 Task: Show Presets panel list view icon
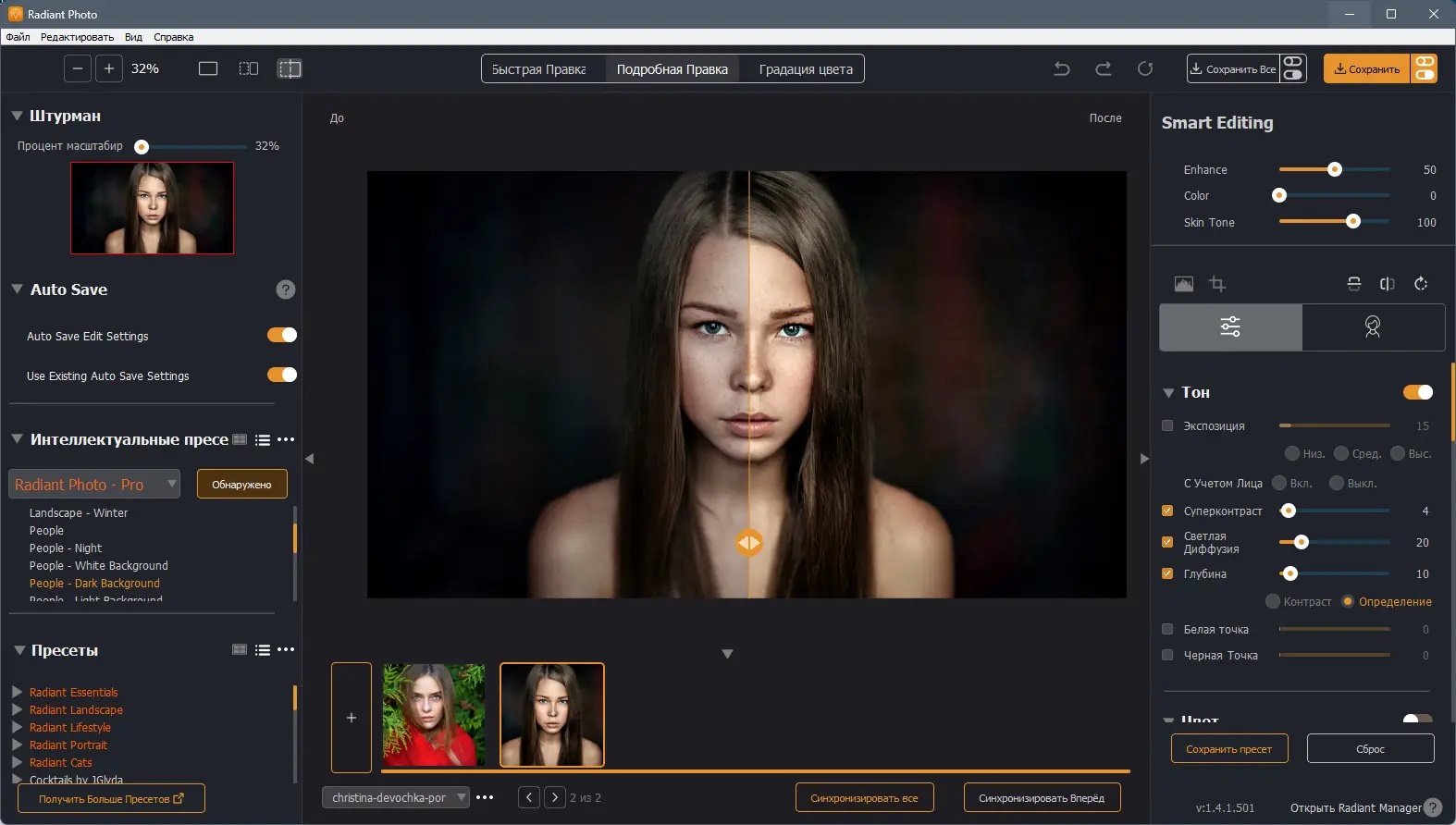[263, 650]
